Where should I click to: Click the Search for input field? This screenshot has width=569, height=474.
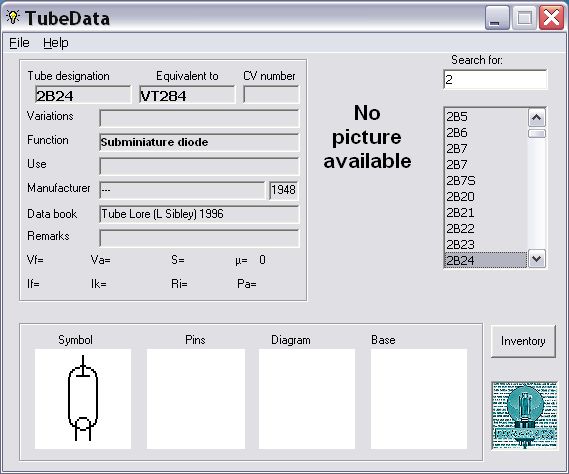point(495,79)
